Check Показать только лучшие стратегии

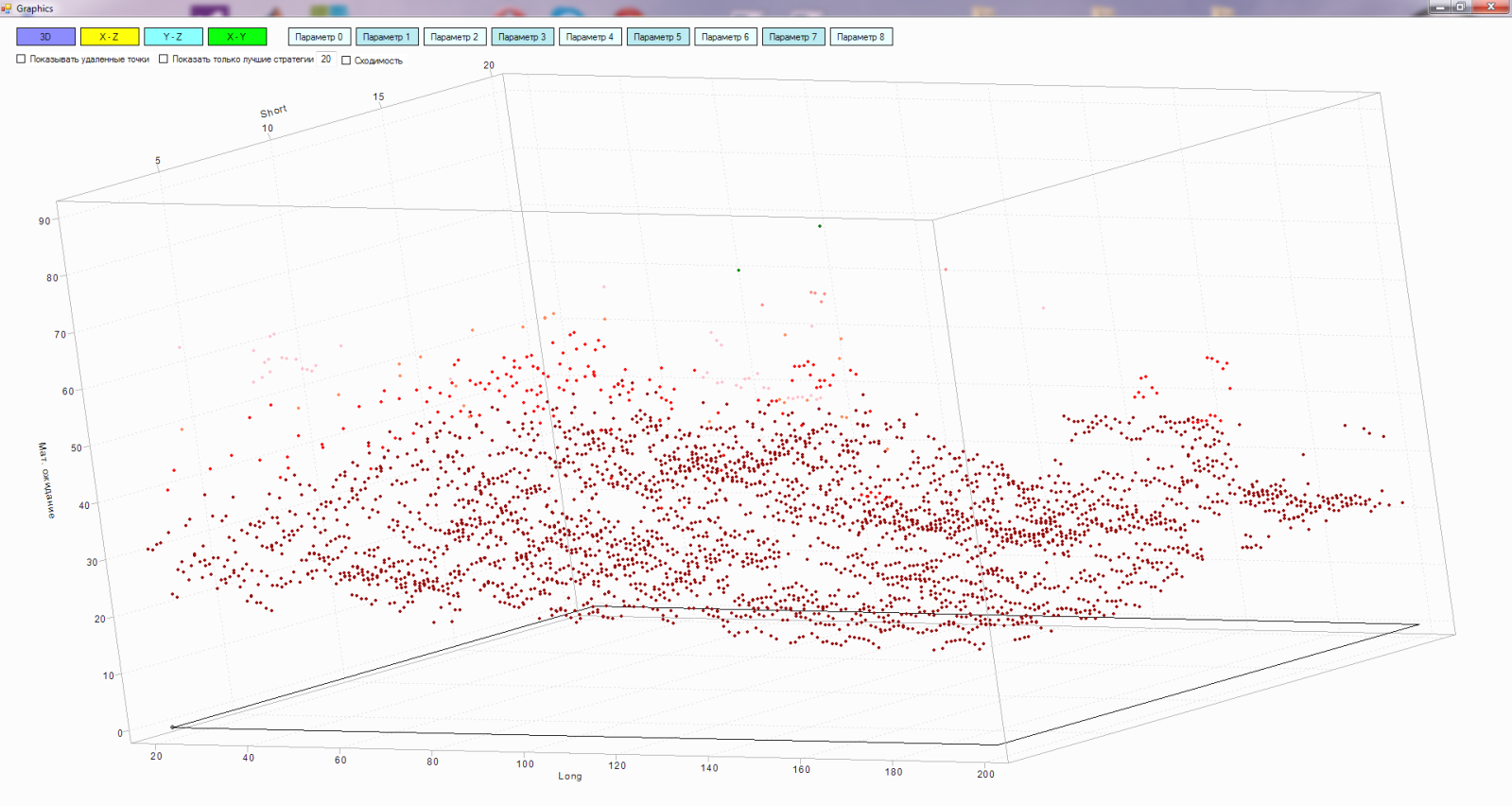pyautogui.click(x=164, y=59)
